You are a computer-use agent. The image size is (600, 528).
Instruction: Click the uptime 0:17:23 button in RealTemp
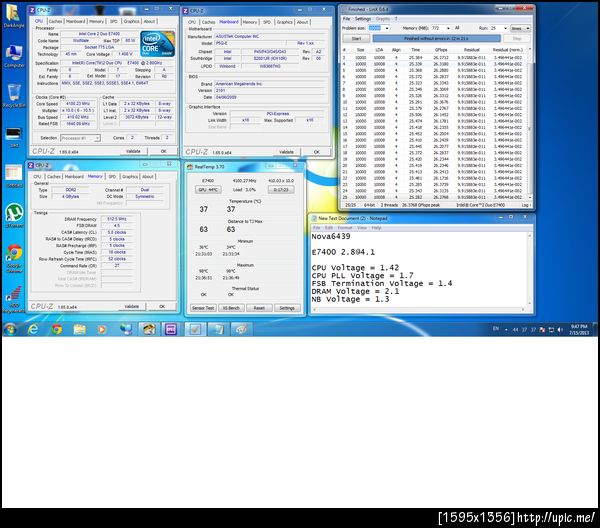coord(281,190)
